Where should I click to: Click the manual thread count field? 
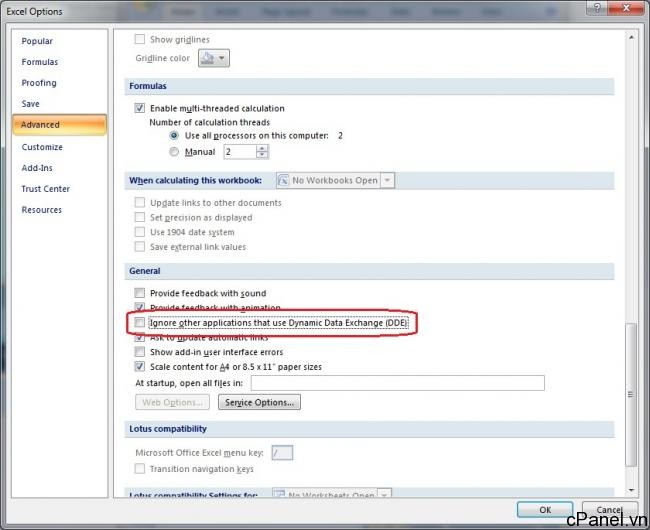pos(240,152)
